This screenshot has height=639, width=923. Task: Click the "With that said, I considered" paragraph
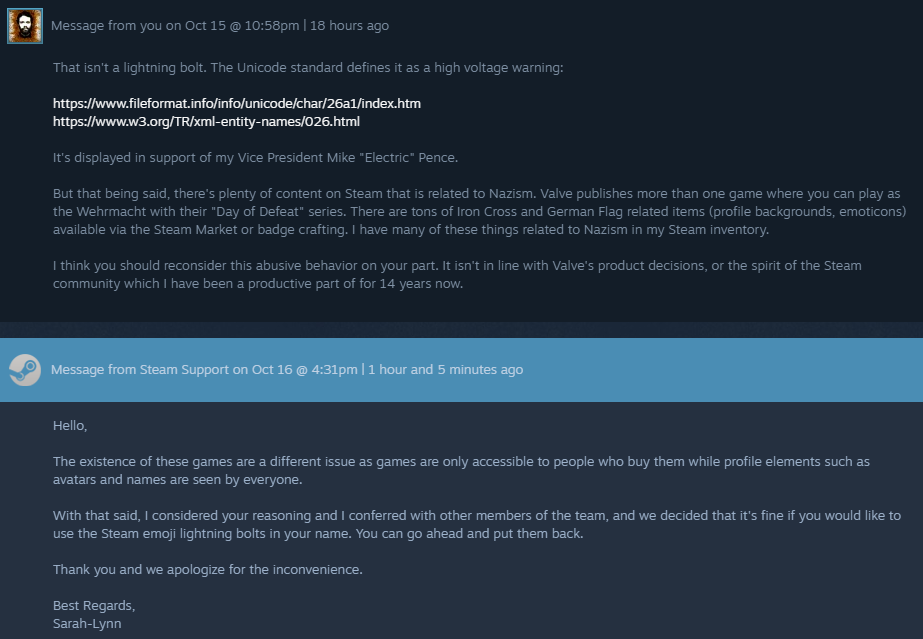(x=476, y=524)
